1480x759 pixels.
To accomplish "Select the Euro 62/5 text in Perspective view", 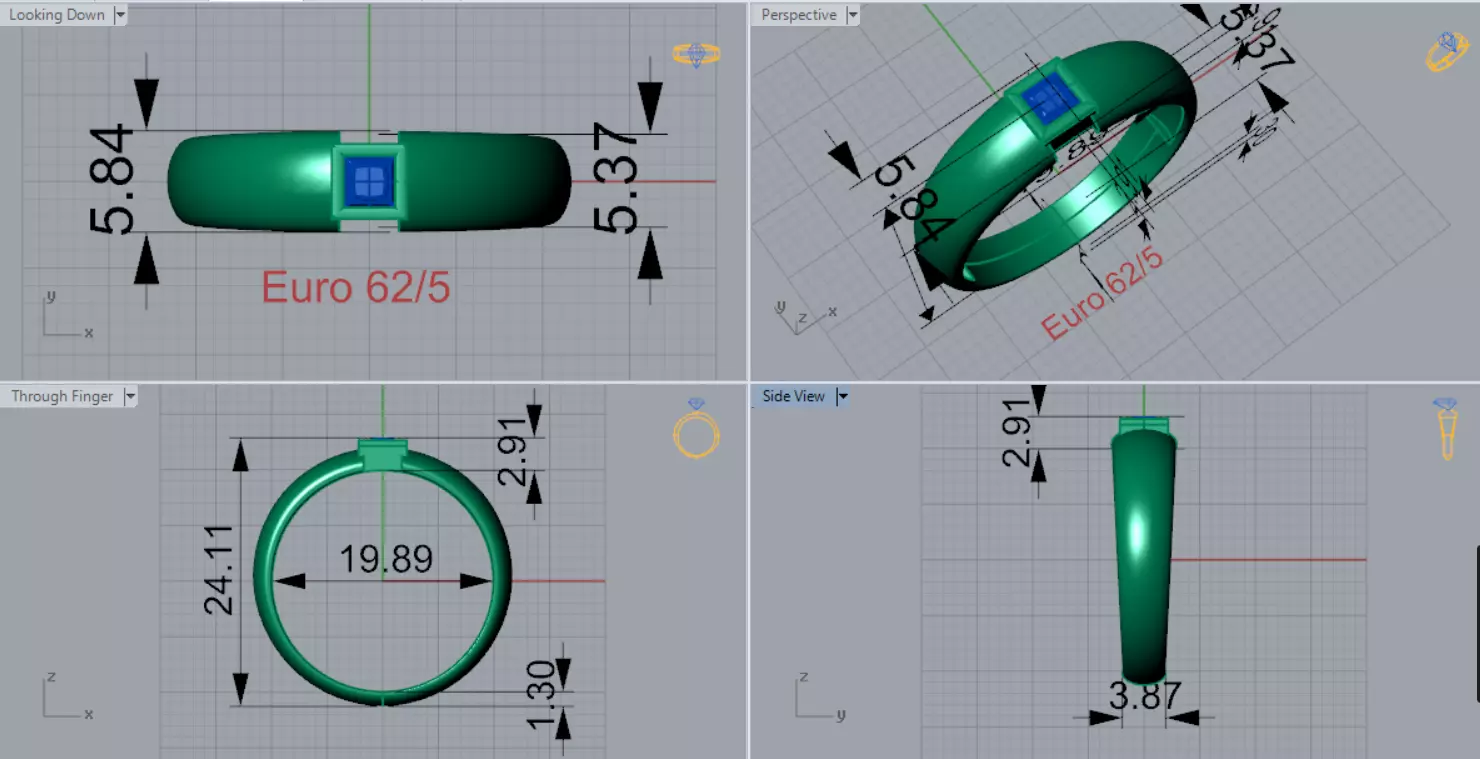I will (x=1103, y=293).
